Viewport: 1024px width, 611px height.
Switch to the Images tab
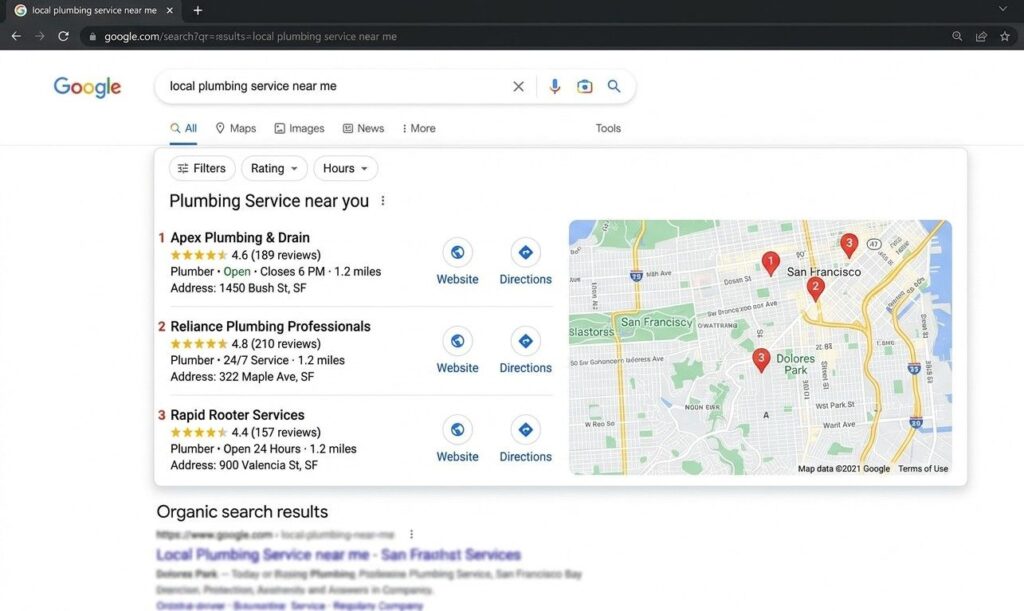tap(299, 129)
